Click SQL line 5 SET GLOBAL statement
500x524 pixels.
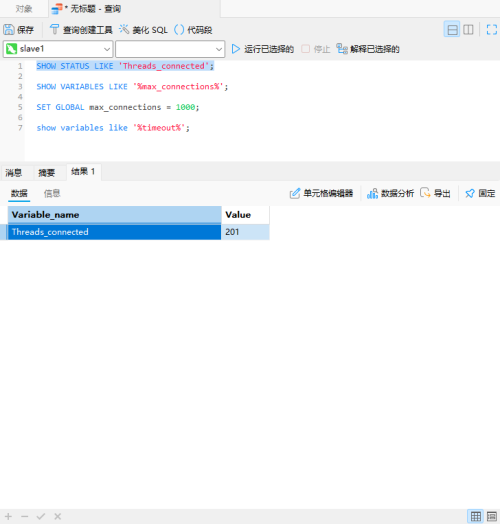click(118, 107)
